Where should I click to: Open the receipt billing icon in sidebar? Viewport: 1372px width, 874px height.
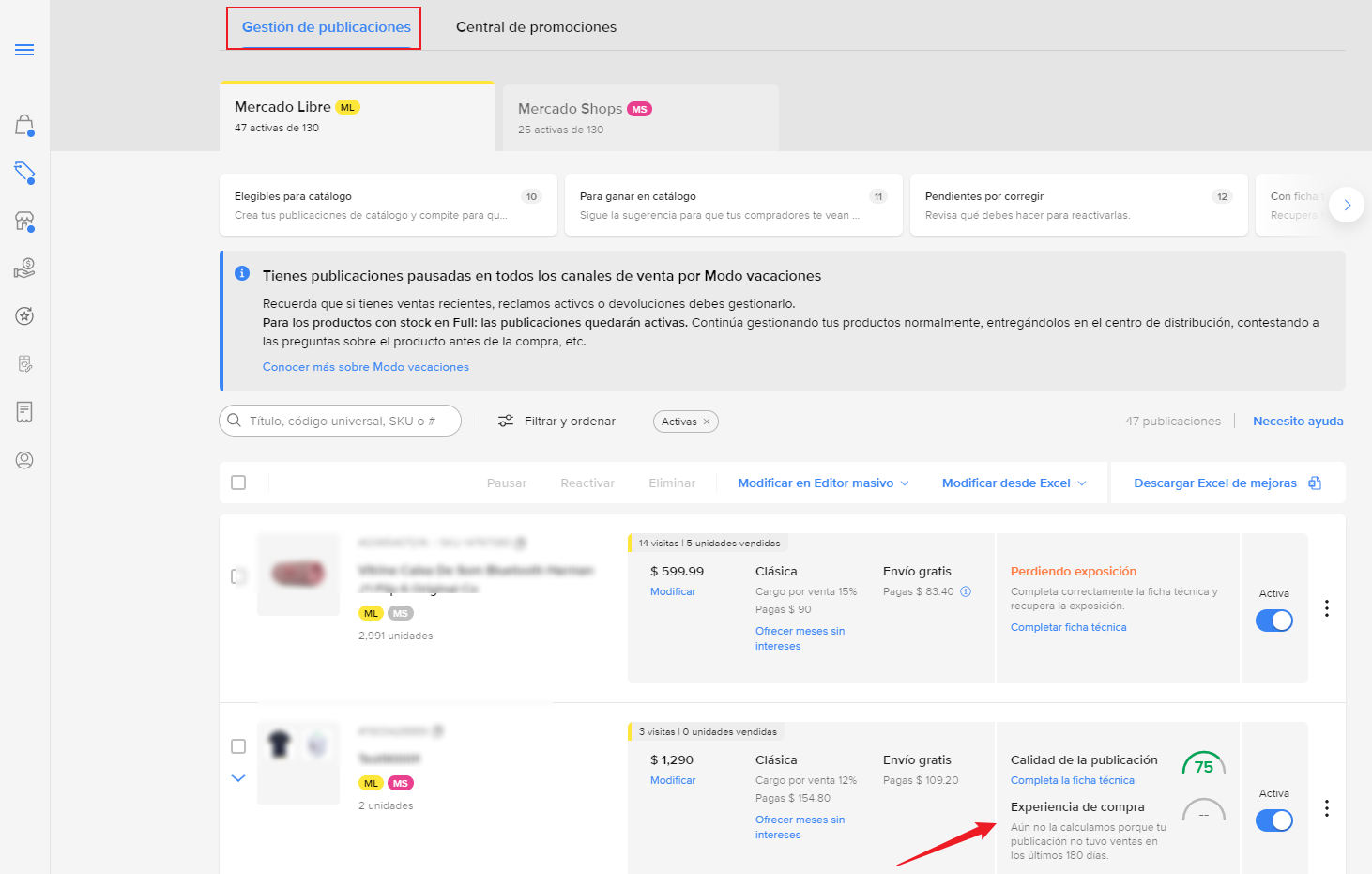pos(24,412)
